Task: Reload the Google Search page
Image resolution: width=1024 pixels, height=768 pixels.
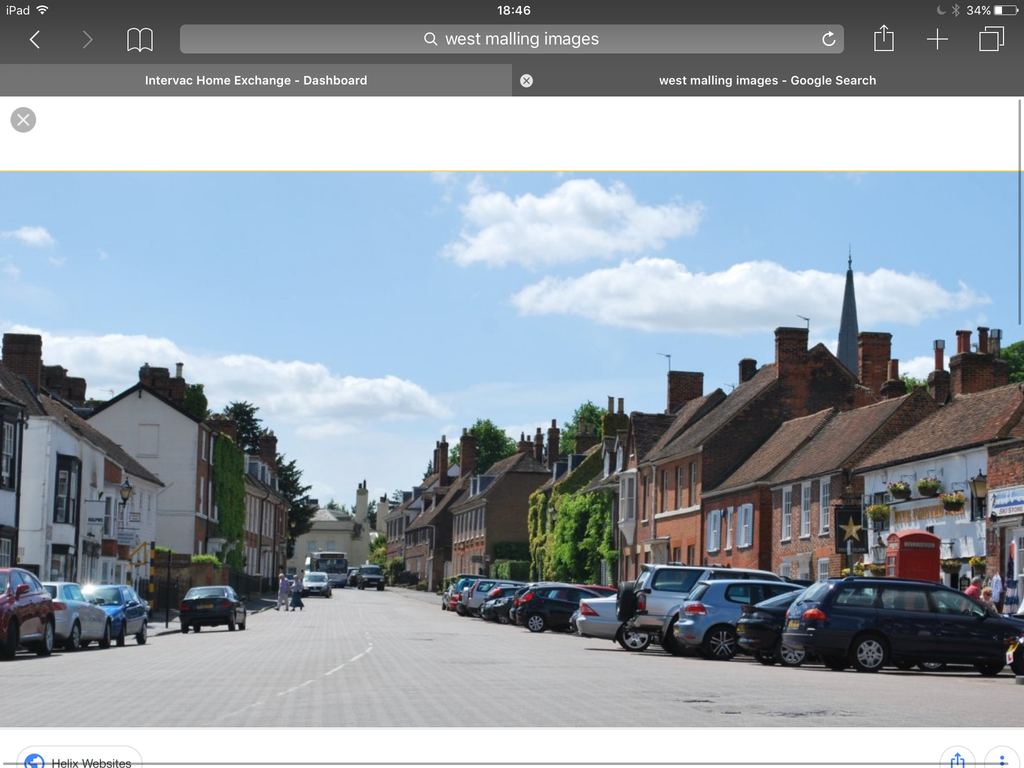Action: point(828,39)
